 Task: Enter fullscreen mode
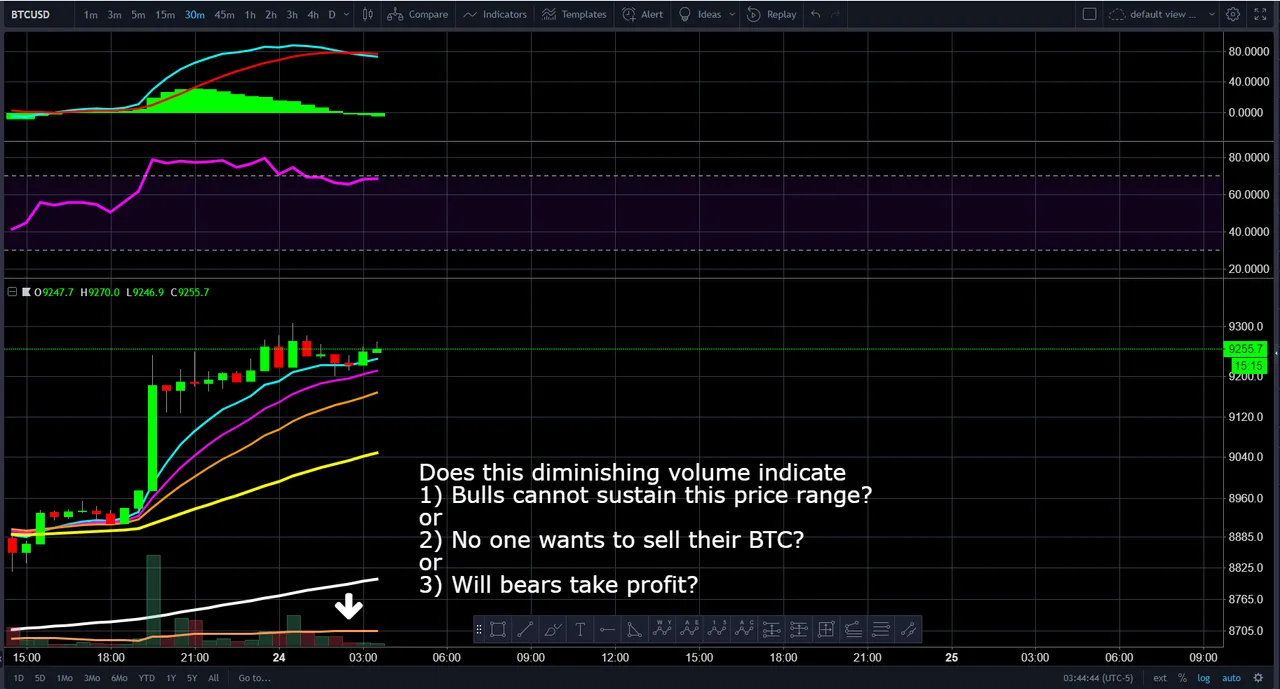(x=1261, y=14)
